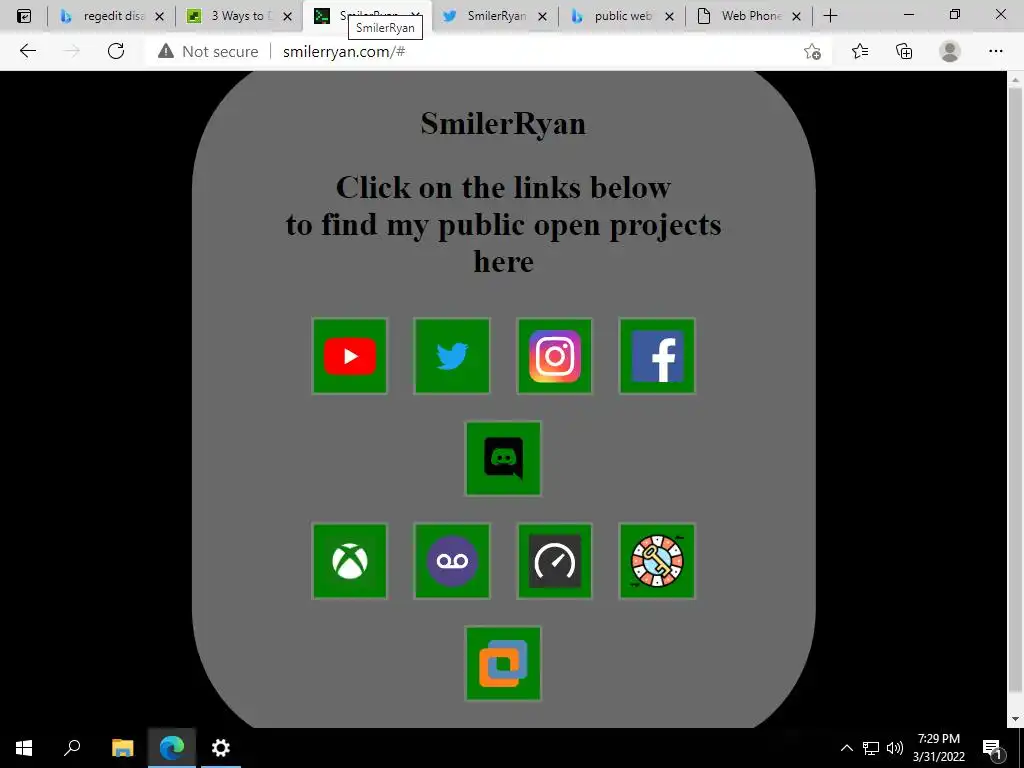
Task: Open the speedometer gauge icon link
Action: pyautogui.click(x=554, y=561)
